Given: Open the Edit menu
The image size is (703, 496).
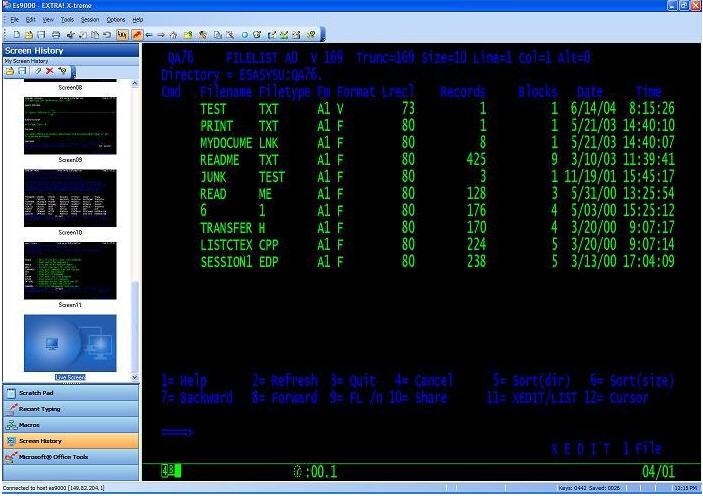Looking at the screenshot, I should click(30, 20).
